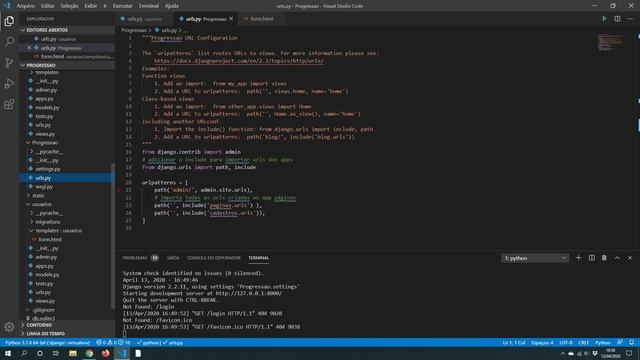Open the Arquivo menu
640x360 pixels.
[x=25, y=6]
